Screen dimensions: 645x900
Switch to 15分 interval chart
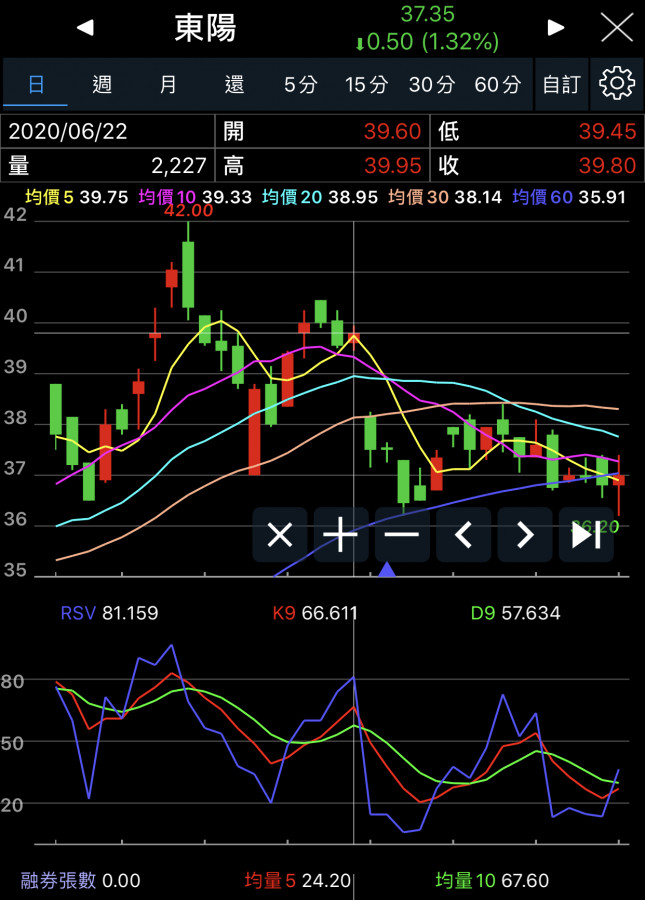(366, 84)
